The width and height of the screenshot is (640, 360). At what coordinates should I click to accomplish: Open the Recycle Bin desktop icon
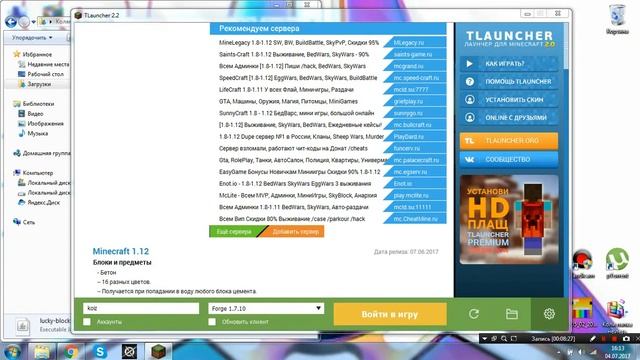coord(617,20)
